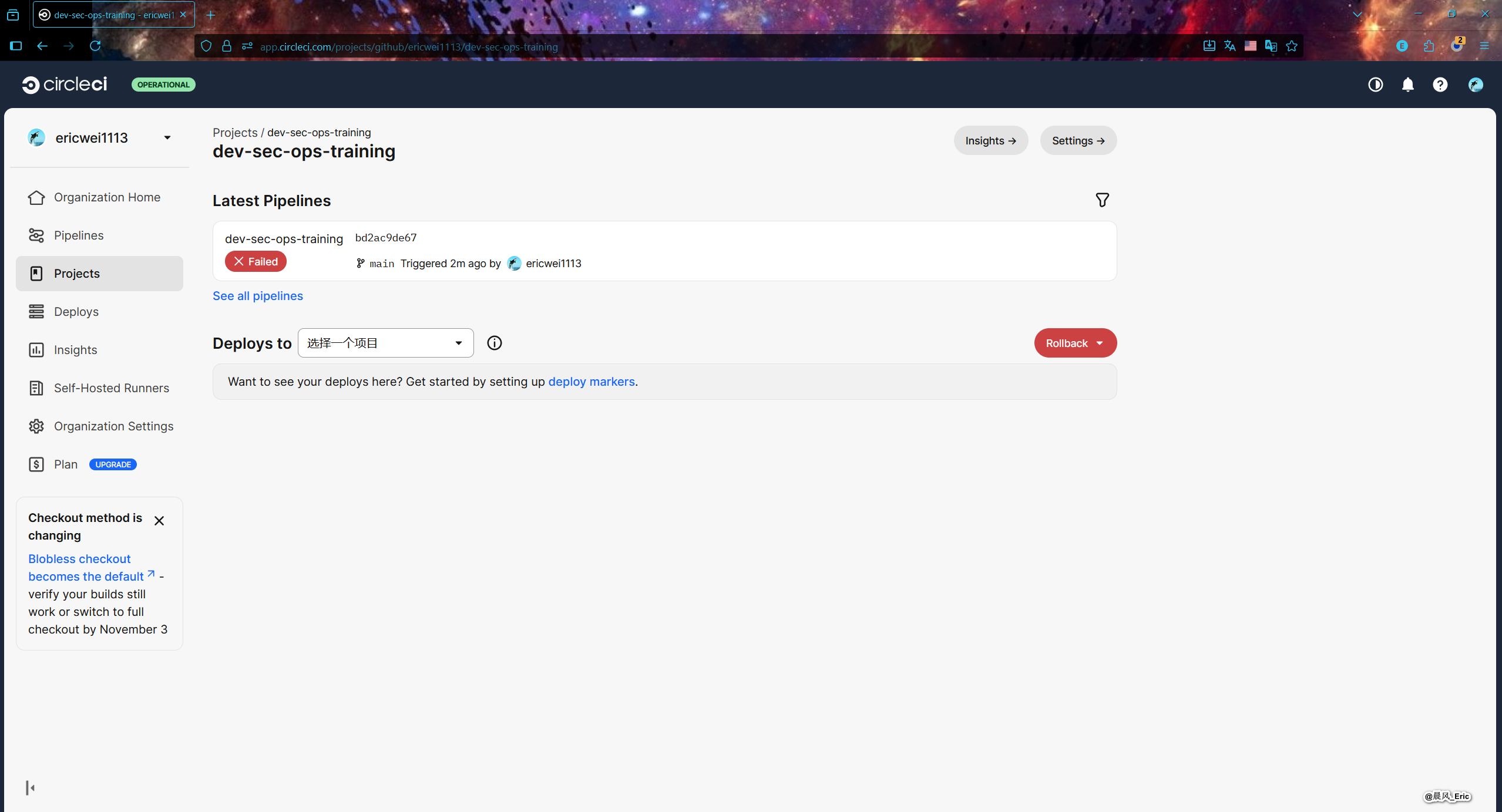Dismiss the checkout method notice
Viewport: 1502px width, 812px height.
(159, 521)
